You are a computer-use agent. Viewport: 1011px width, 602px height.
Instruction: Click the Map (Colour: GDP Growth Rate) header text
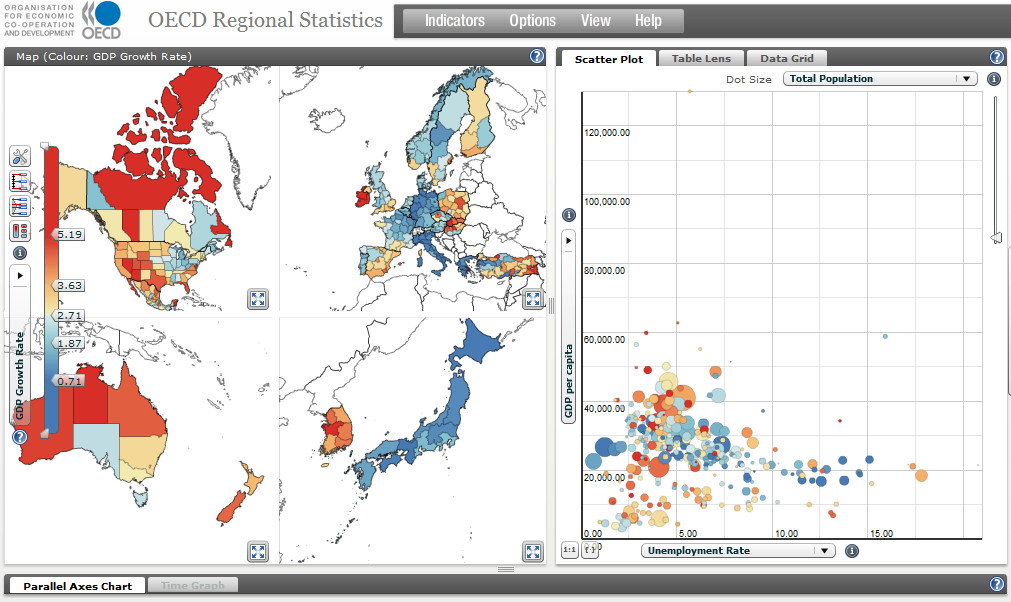point(104,57)
